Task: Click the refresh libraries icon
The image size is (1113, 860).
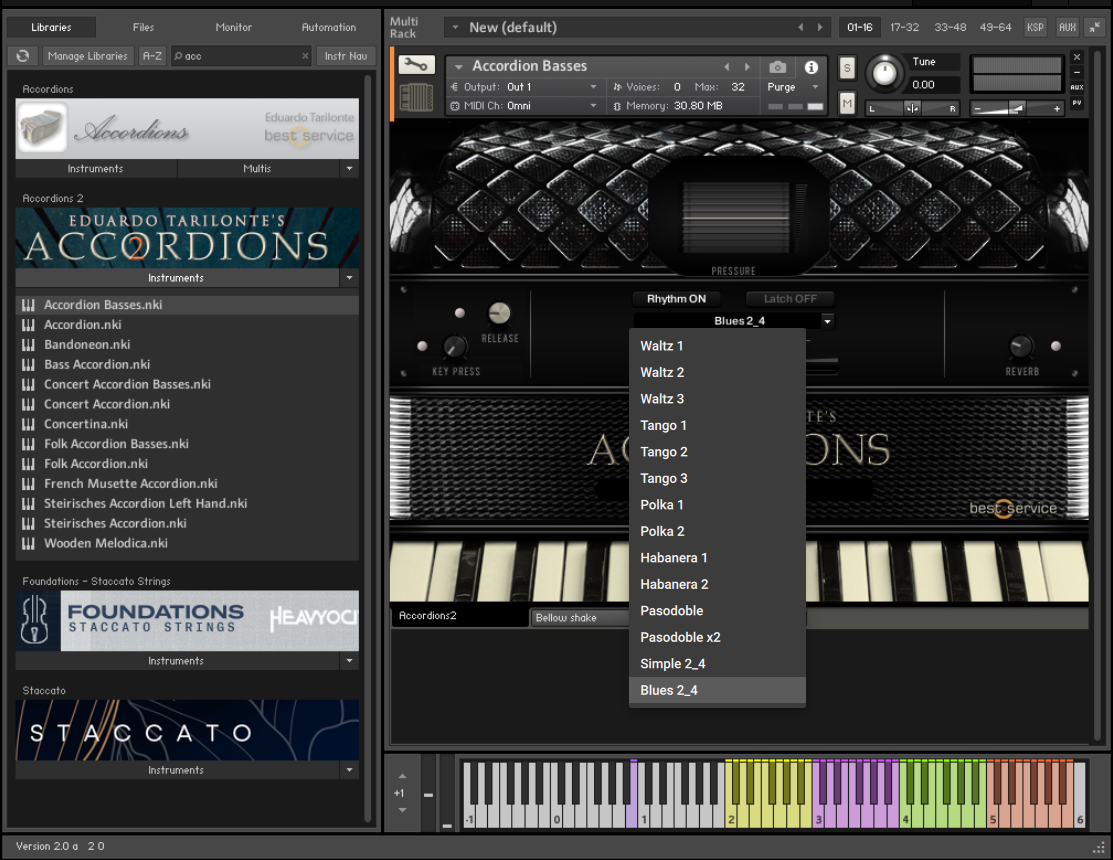Action: pos(22,56)
